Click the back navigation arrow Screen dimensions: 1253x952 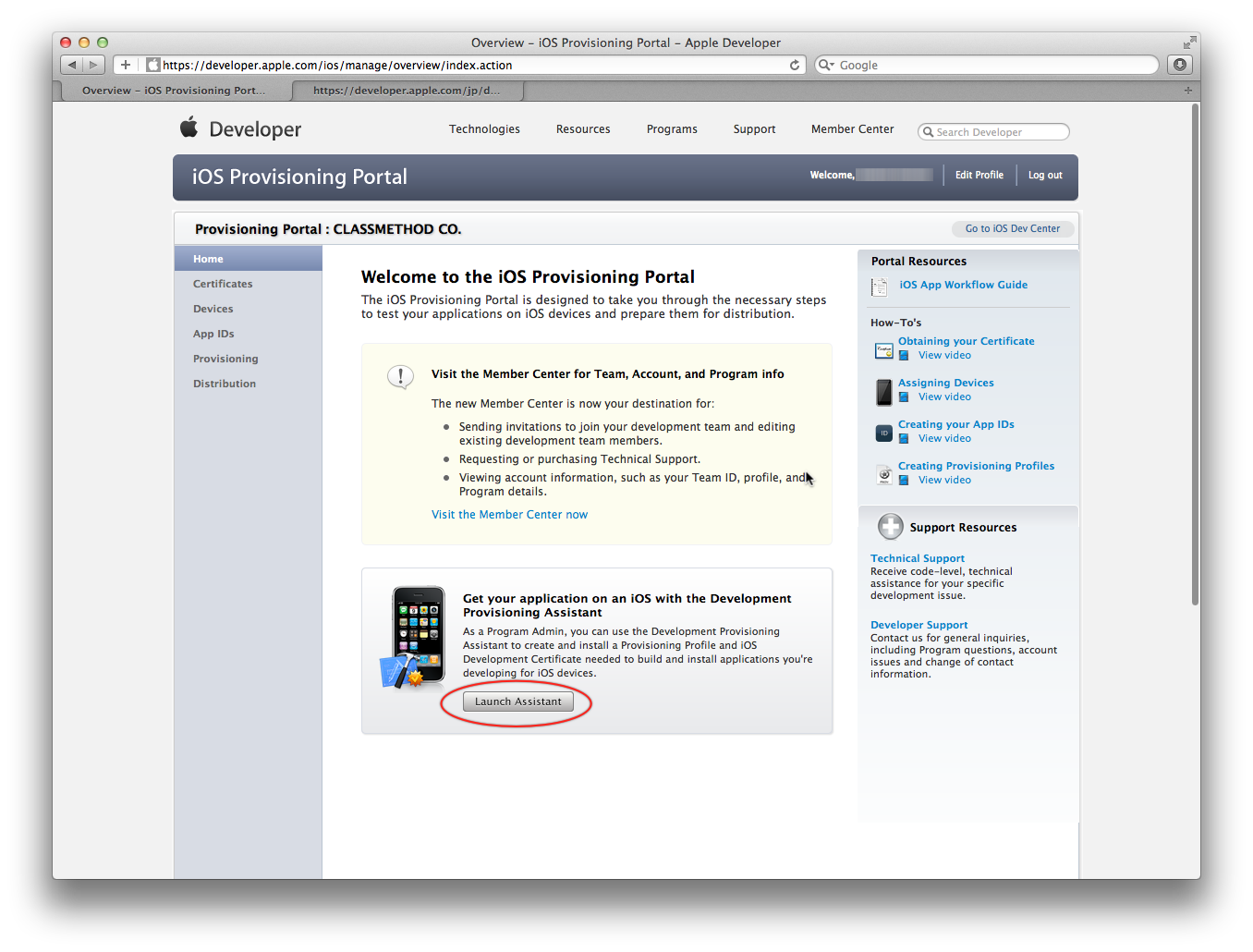coord(71,65)
